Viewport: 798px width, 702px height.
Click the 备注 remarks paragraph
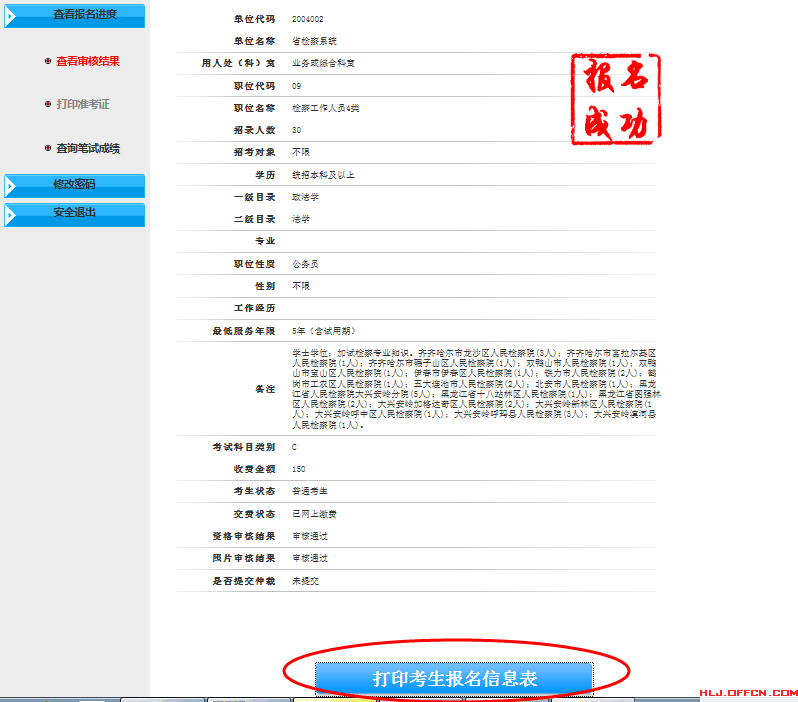pyautogui.click(x=476, y=389)
